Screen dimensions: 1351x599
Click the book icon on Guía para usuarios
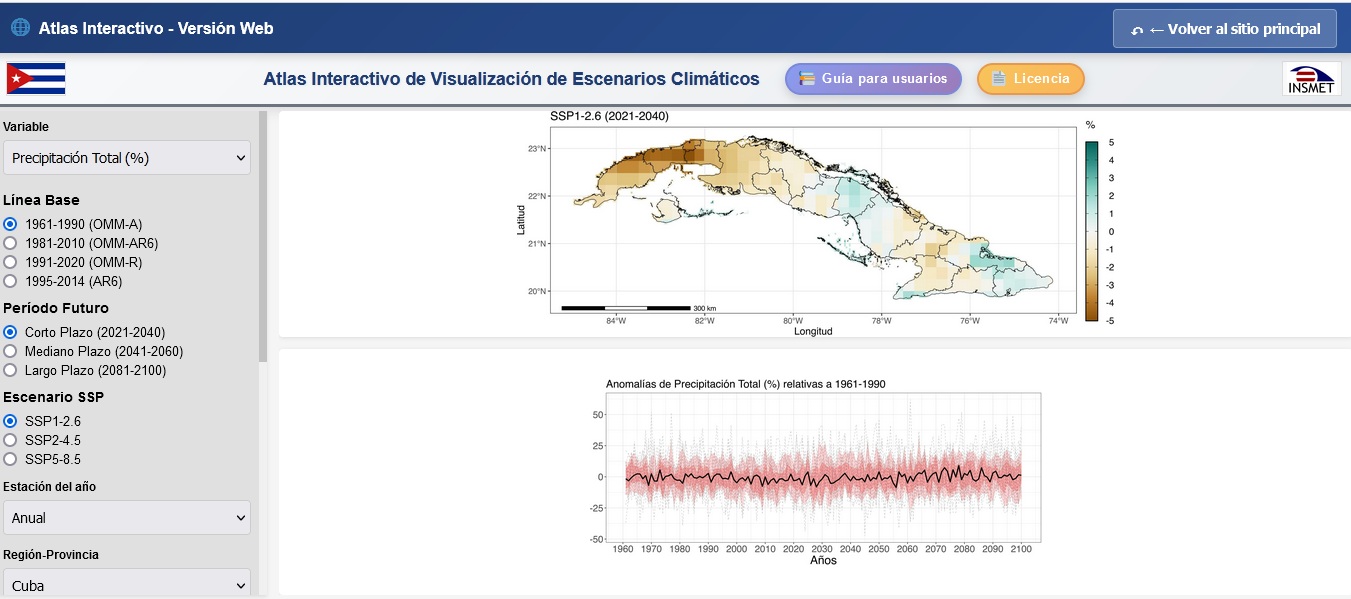pos(806,78)
